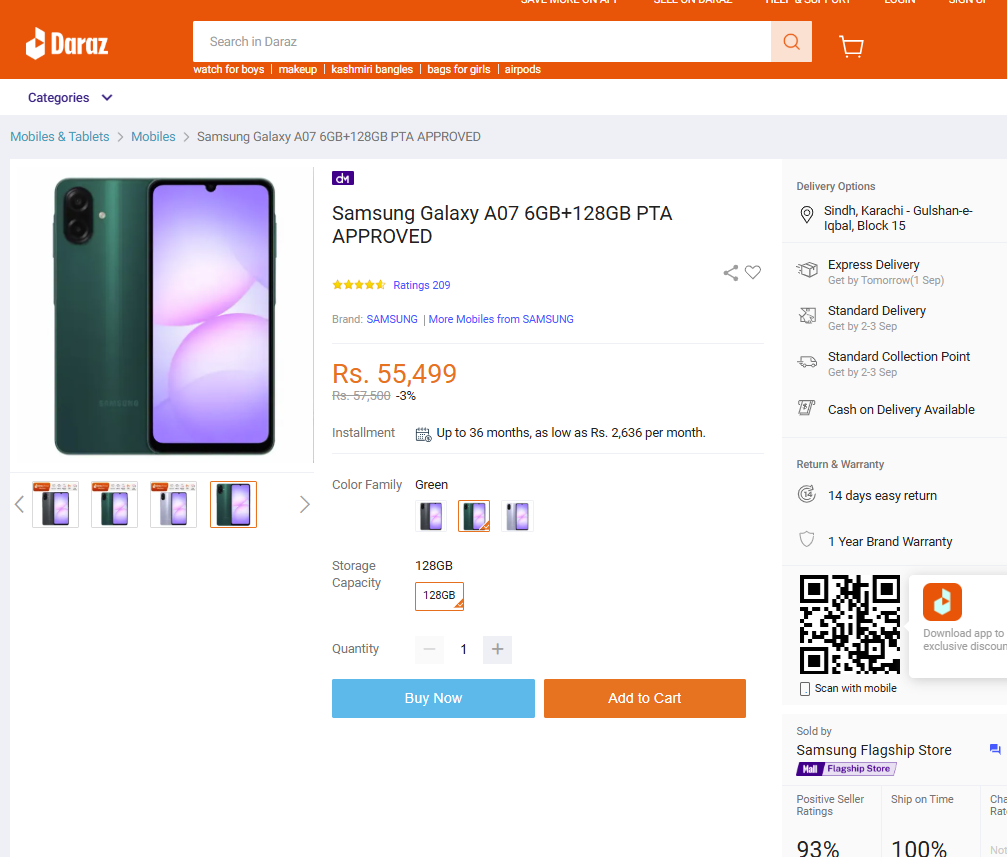Open Mobiles & Tablets breadcrumb
This screenshot has height=857, width=1007.
(x=60, y=137)
